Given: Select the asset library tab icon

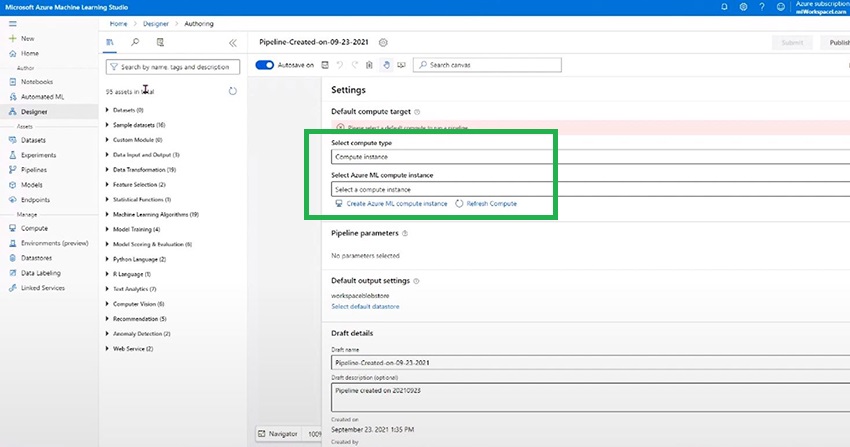Looking at the screenshot, I should pyautogui.click(x=110, y=42).
